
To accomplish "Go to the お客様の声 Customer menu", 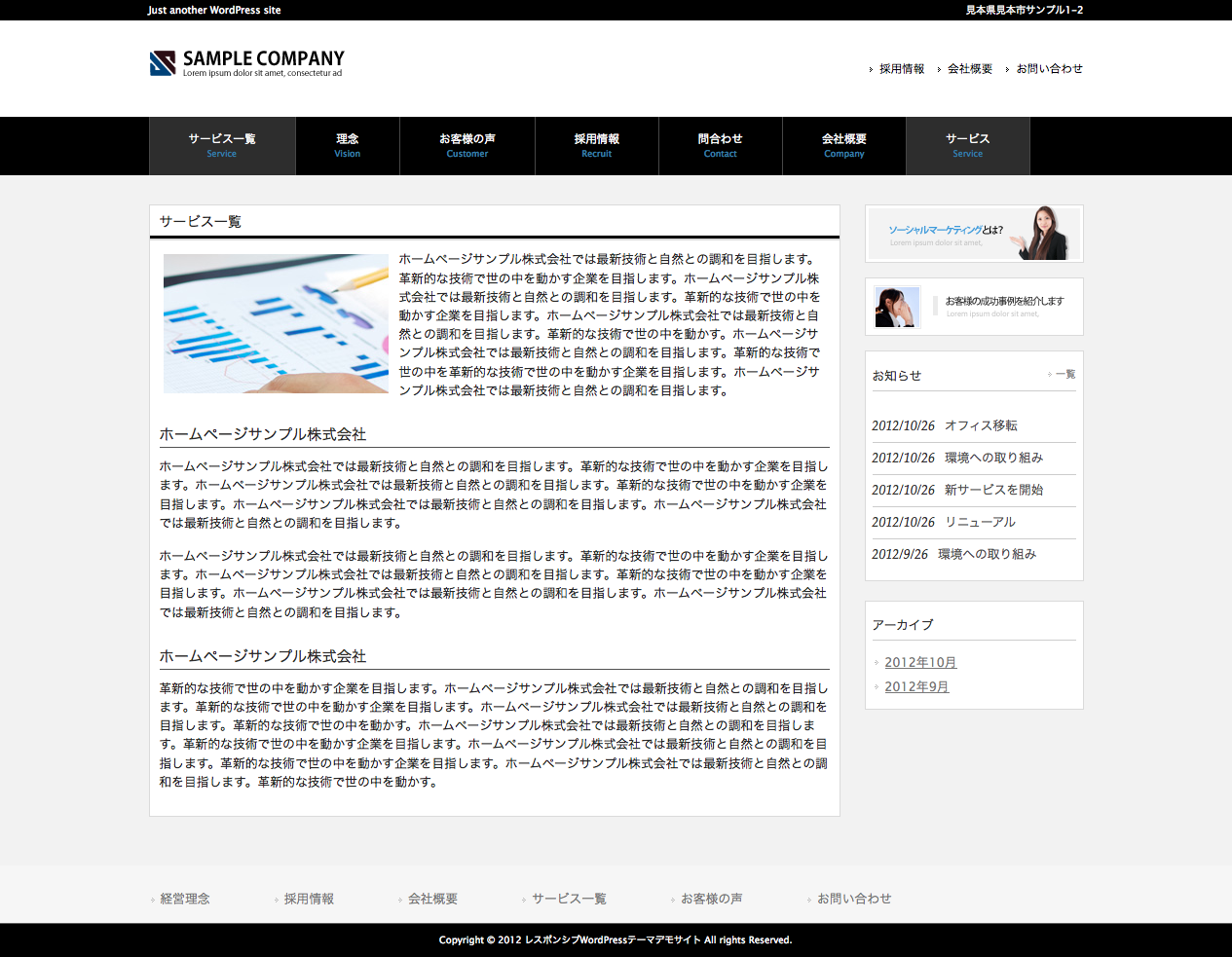I will tap(467, 146).
